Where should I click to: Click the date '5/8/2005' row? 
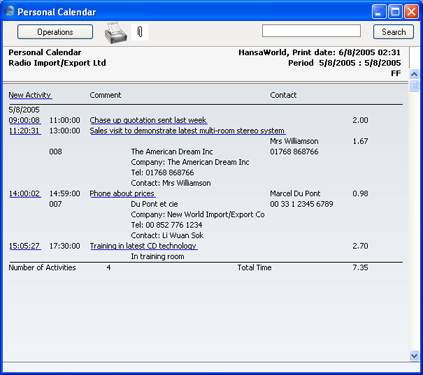[24, 110]
